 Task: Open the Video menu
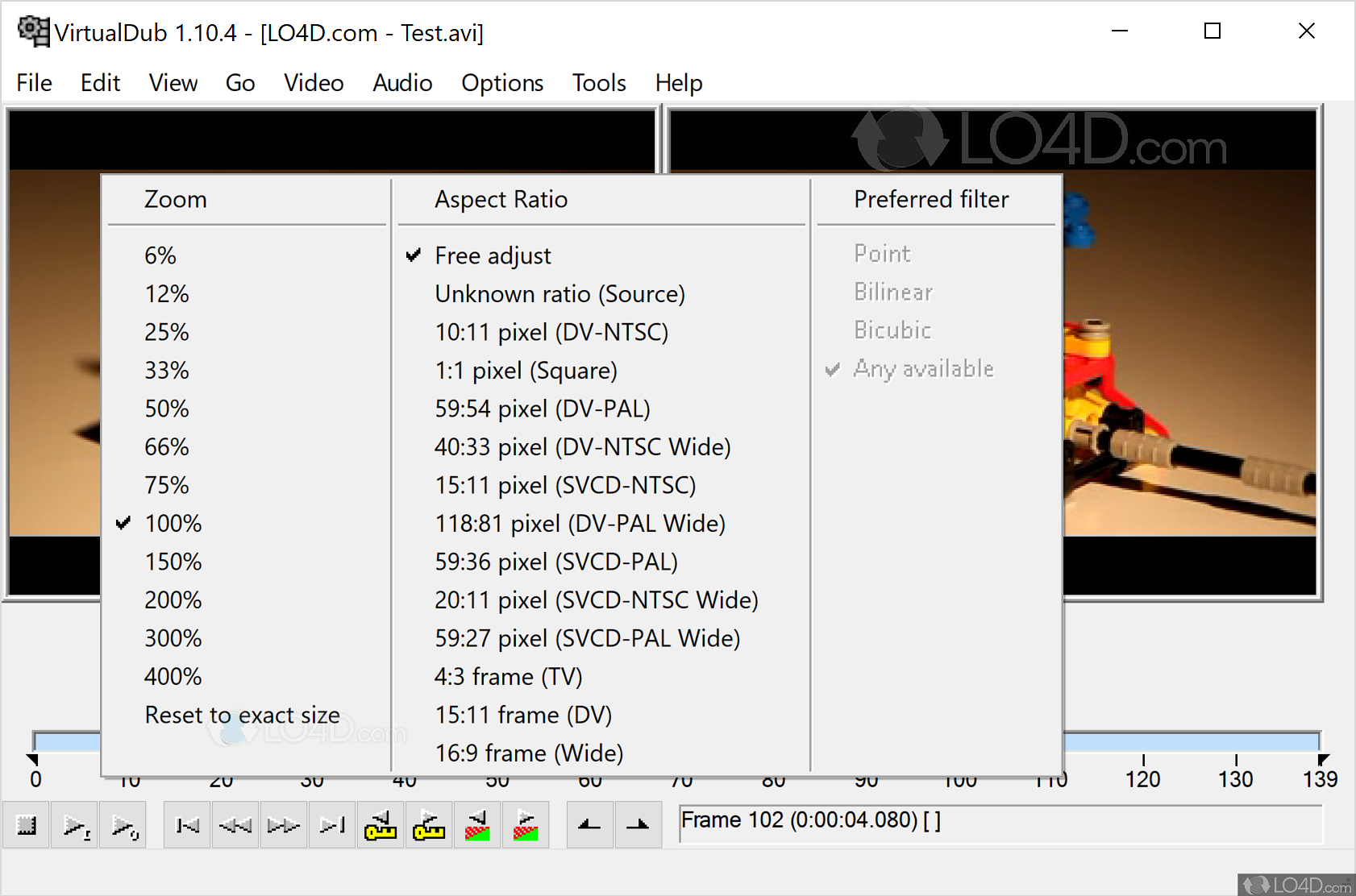tap(314, 83)
